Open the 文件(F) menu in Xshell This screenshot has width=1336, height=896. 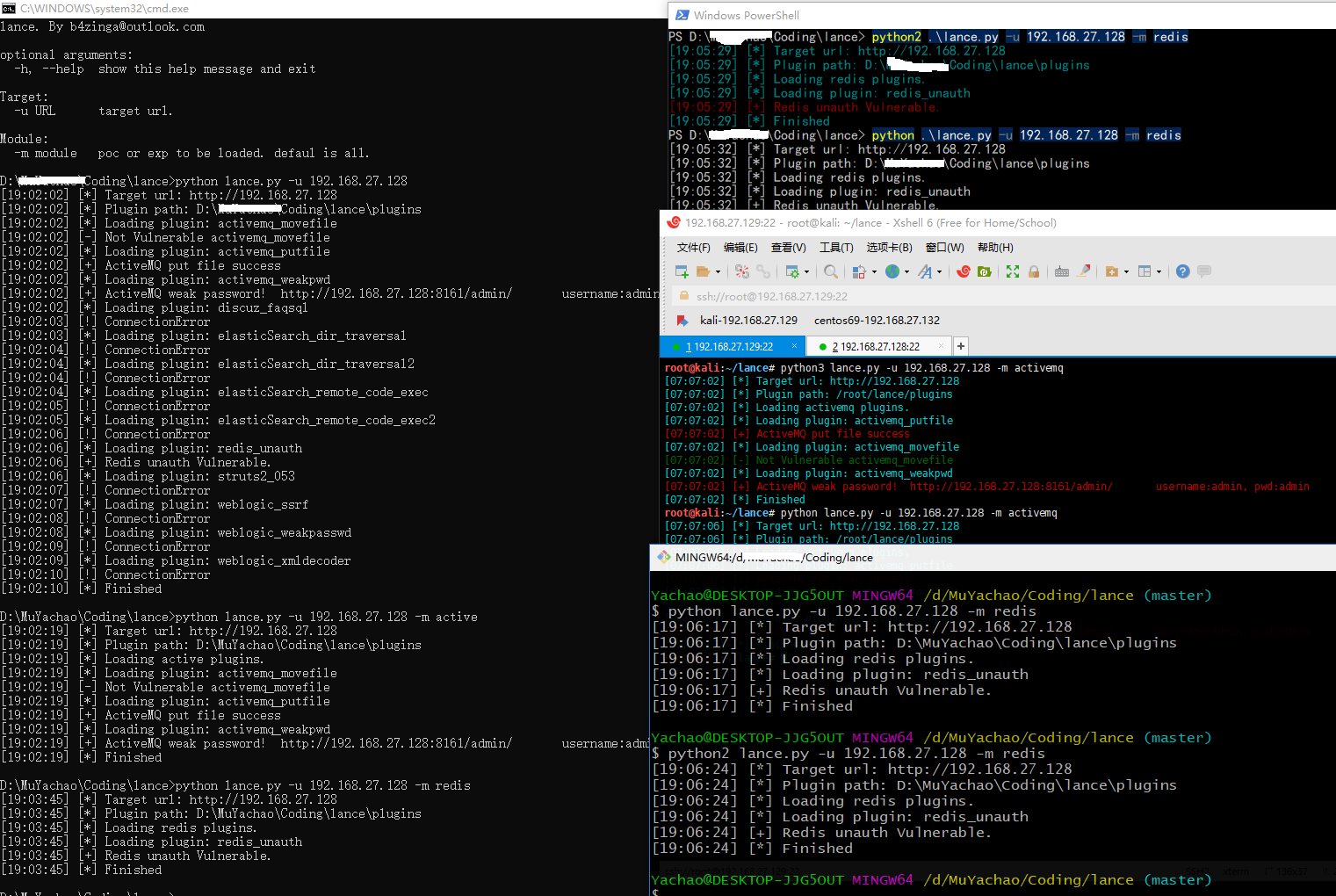click(694, 248)
